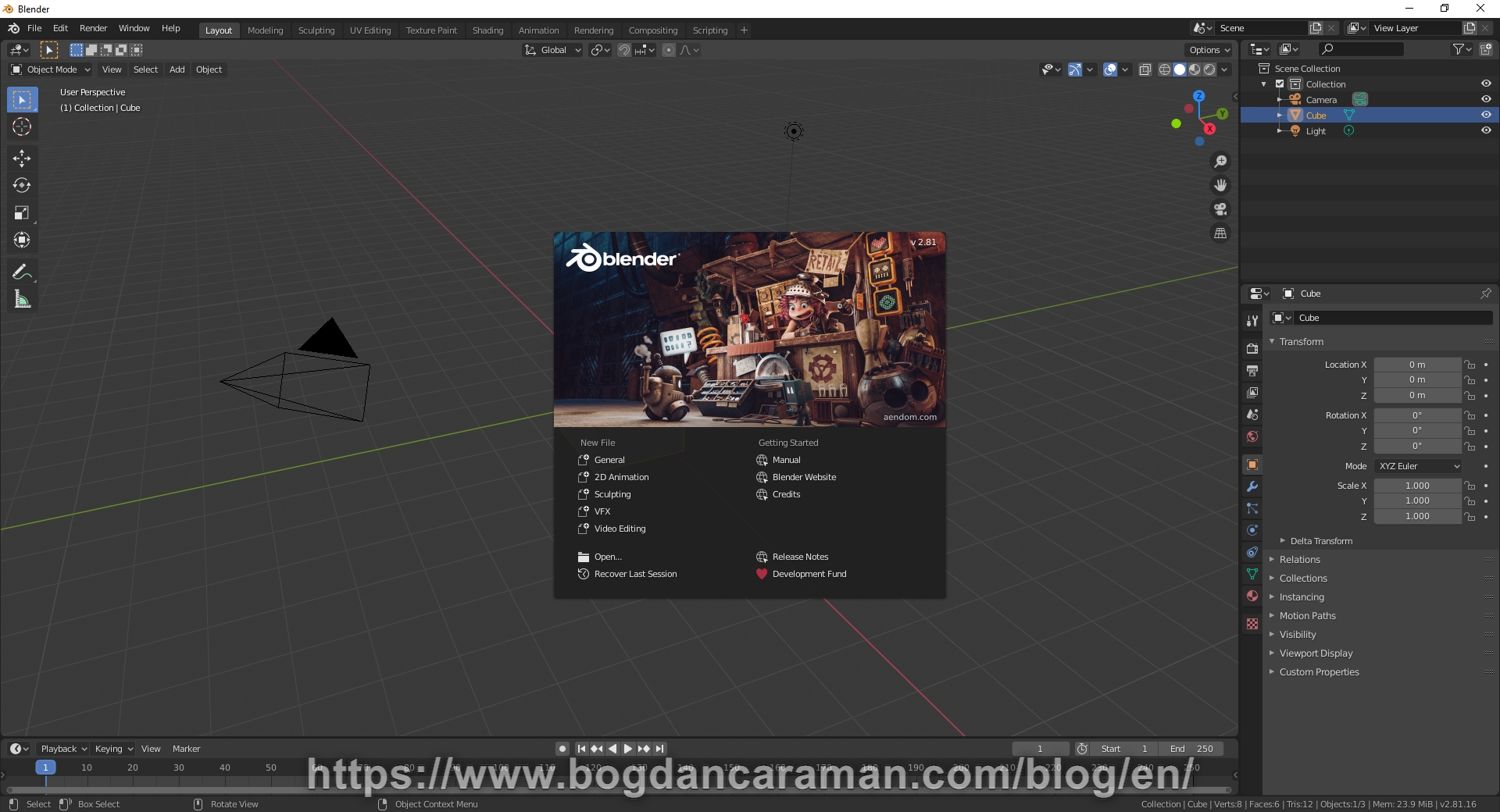This screenshot has width=1500, height=812.
Task: Hide the Camera in outliner
Action: point(1486,99)
